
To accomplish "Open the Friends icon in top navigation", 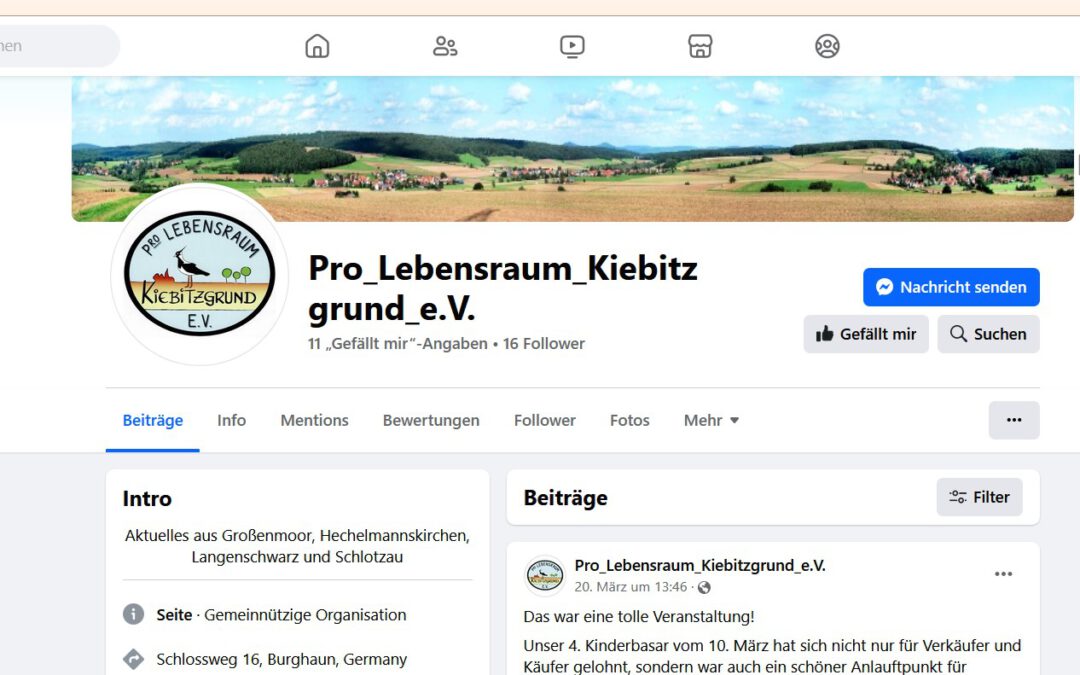I will 445,46.
